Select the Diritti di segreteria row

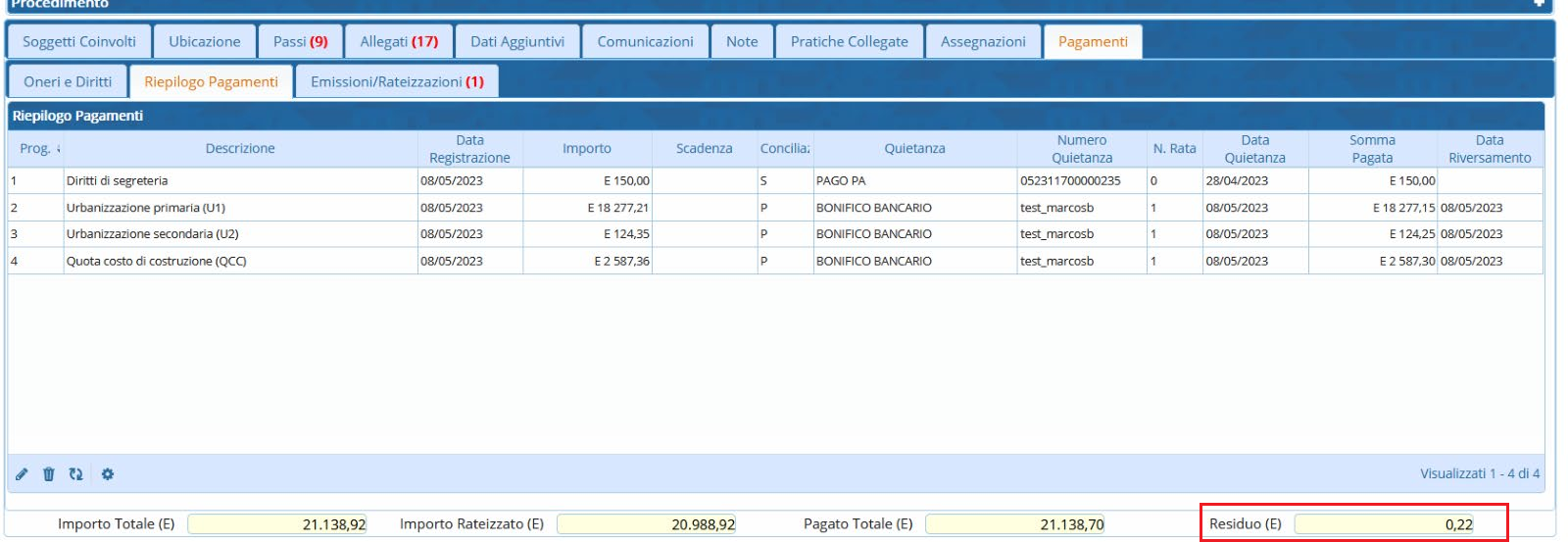click(240, 181)
